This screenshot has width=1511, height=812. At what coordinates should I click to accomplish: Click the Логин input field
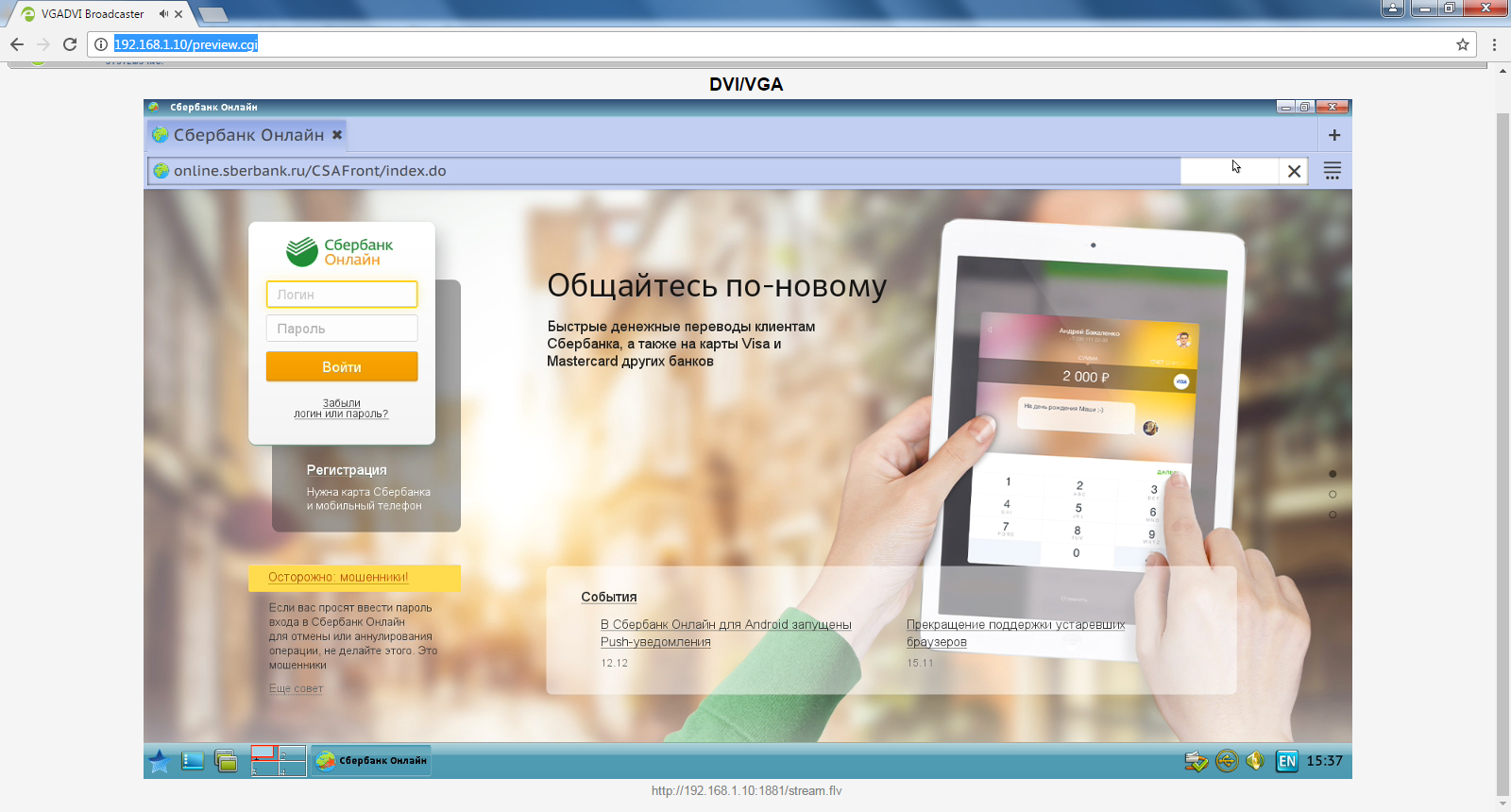pos(342,295)
